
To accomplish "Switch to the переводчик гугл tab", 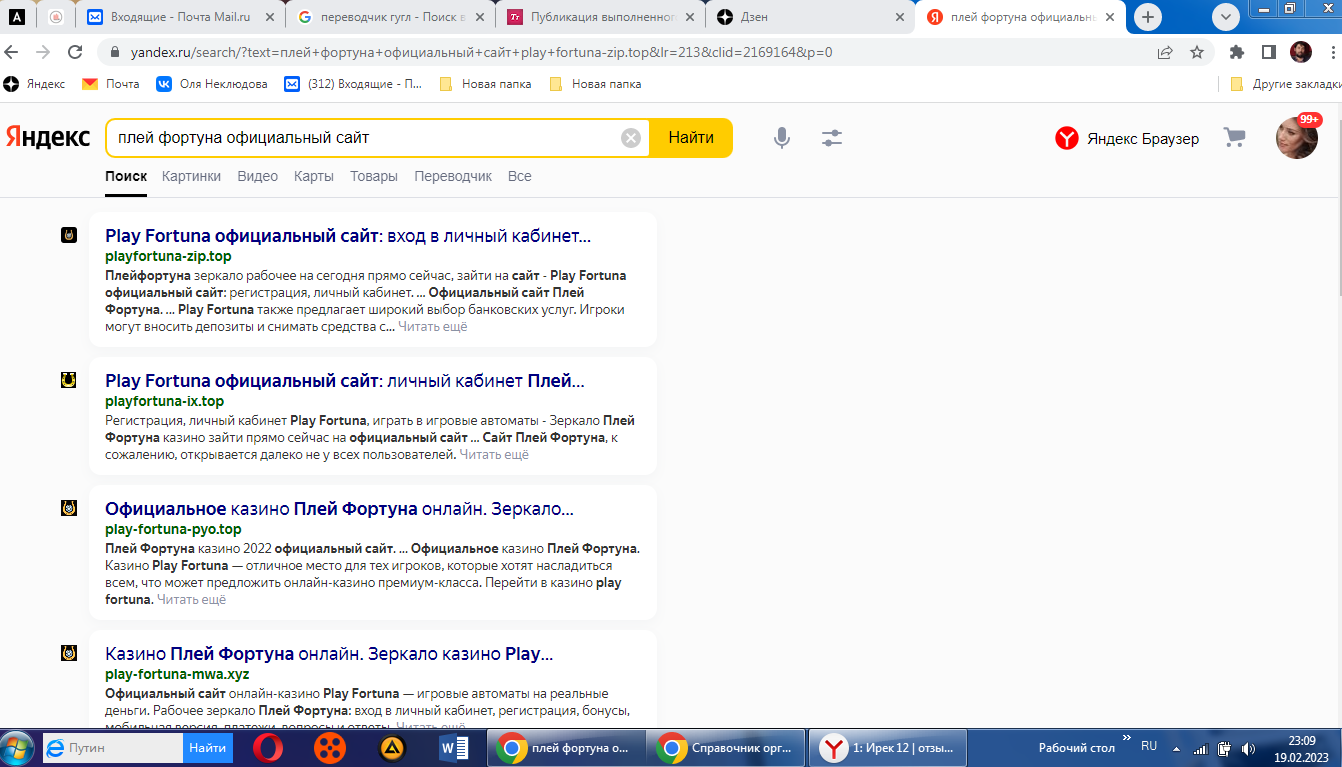I will coord(389,17).
